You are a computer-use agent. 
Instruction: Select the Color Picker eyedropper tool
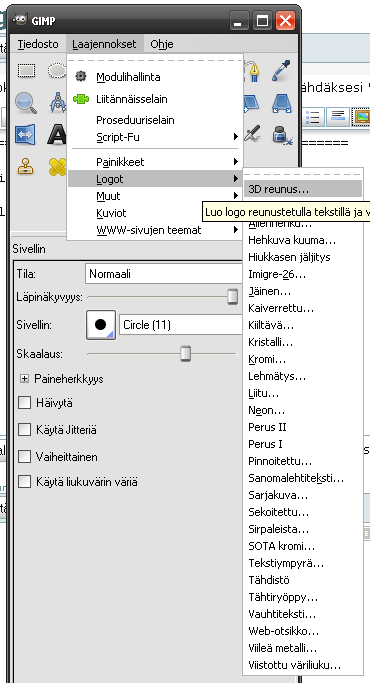pos(282,70)
